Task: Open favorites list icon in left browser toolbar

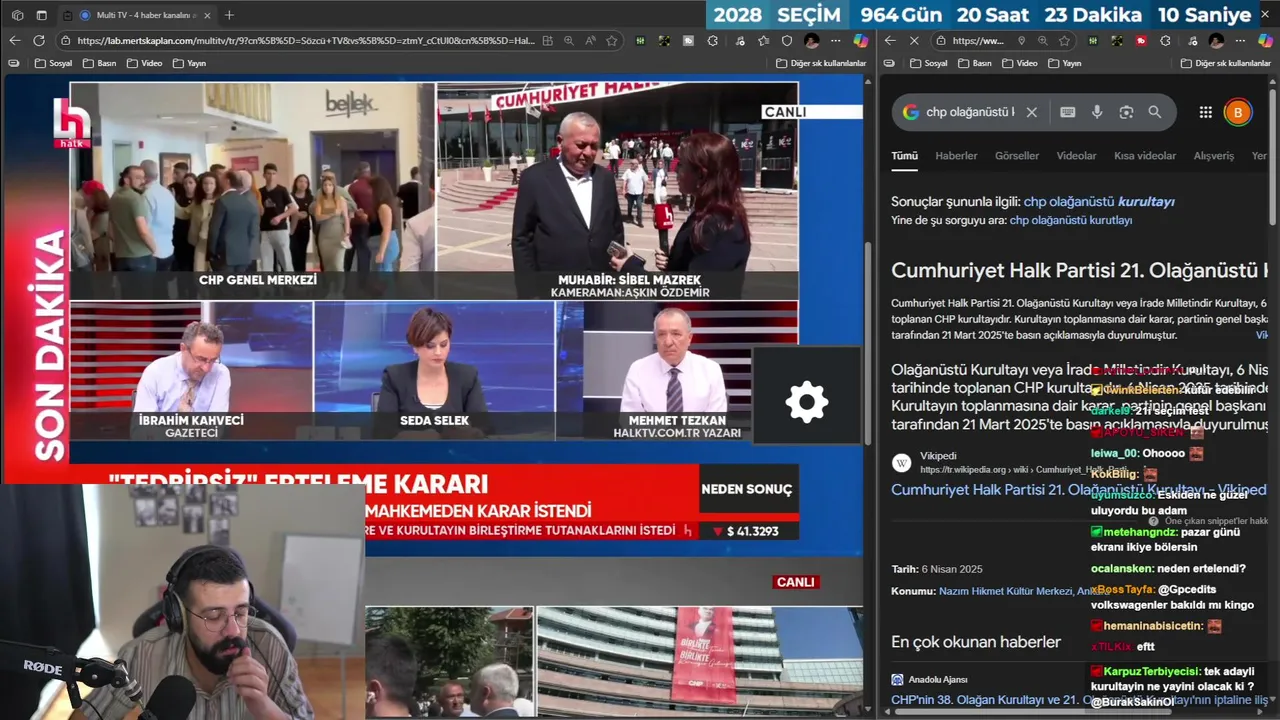Action: tap(764, 41)
